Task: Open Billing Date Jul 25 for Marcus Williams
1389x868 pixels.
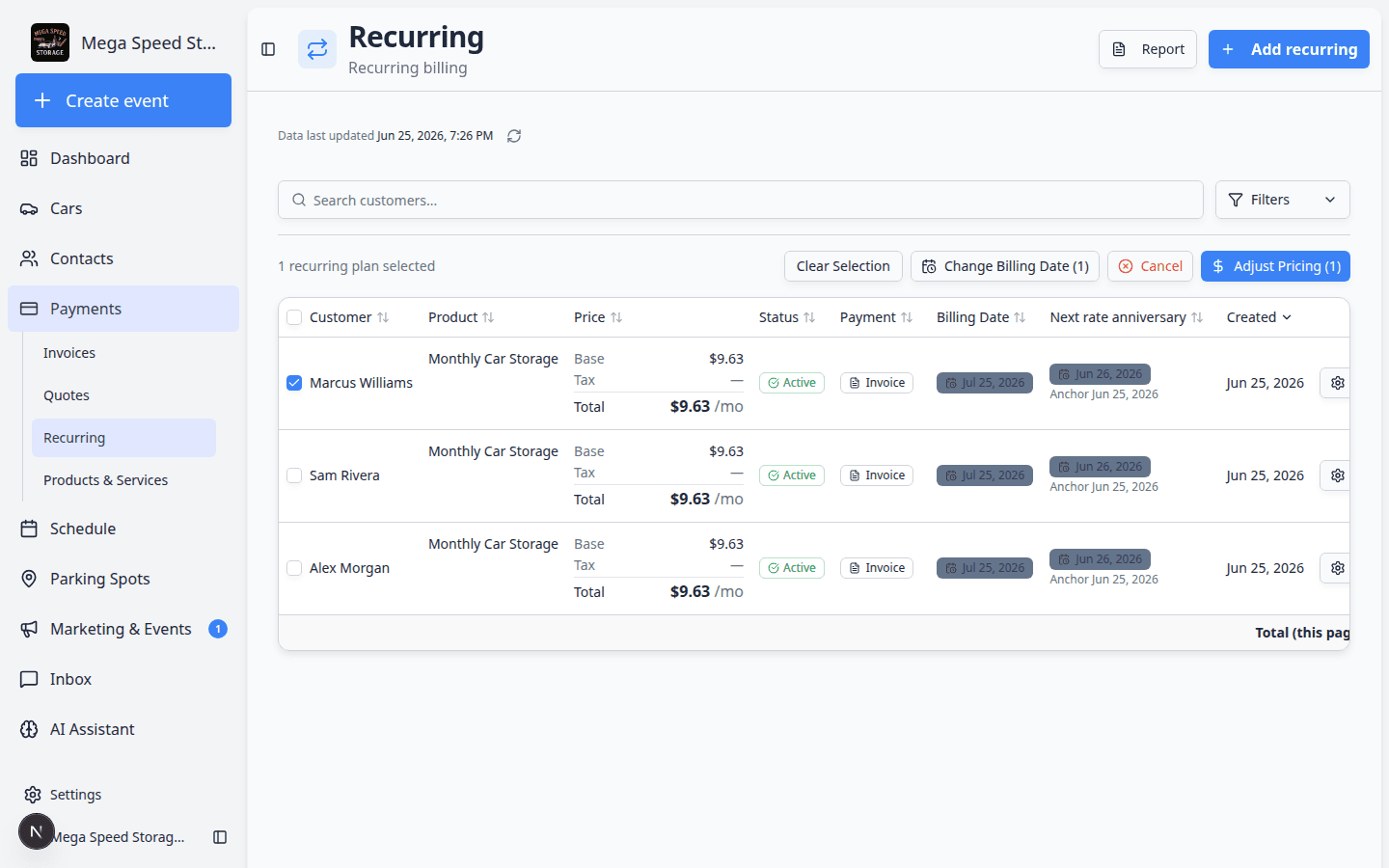Action: pos(985,383)
